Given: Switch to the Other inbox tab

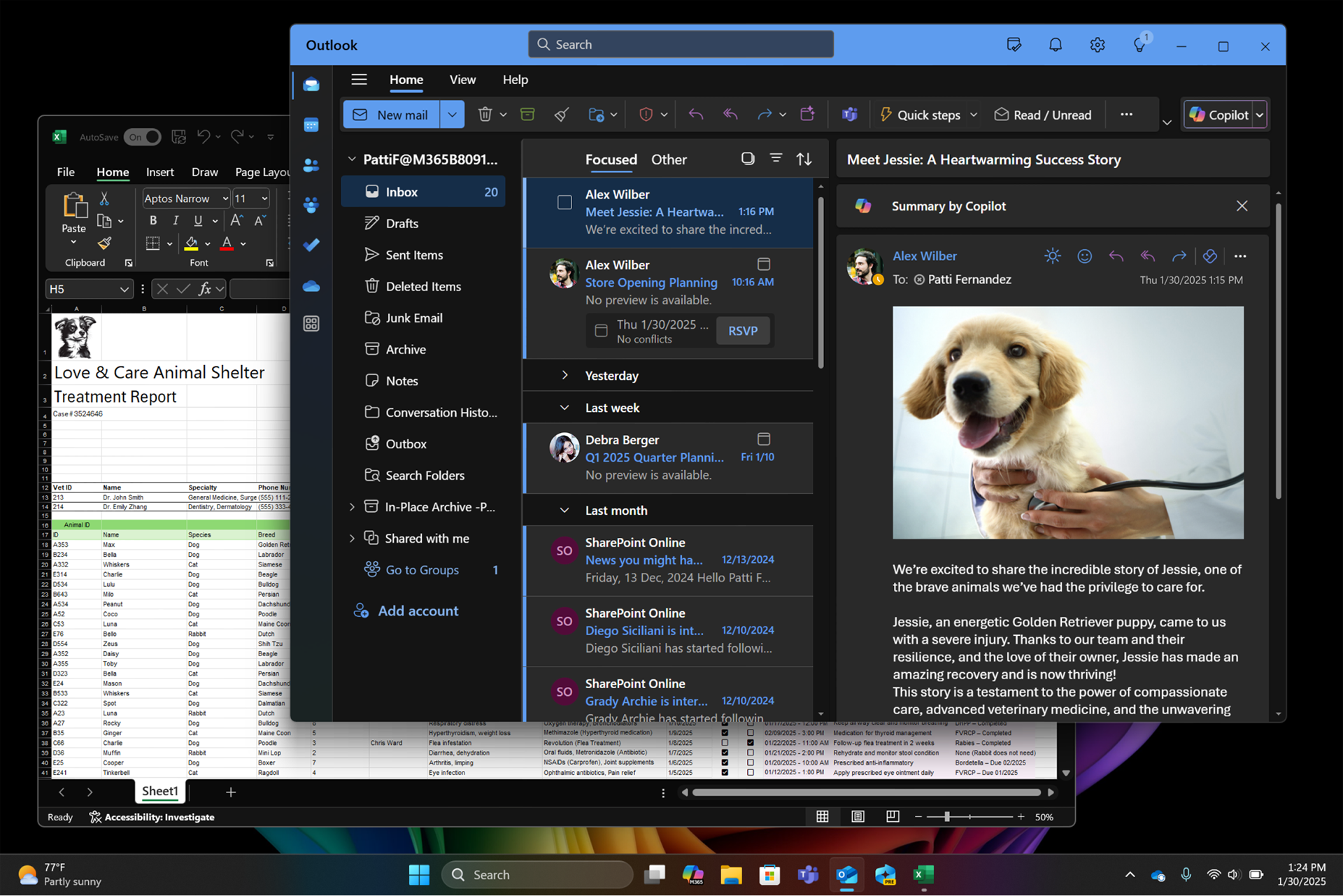Looking at the screenshot, I should pyautogui.click(x=669, y=159).
